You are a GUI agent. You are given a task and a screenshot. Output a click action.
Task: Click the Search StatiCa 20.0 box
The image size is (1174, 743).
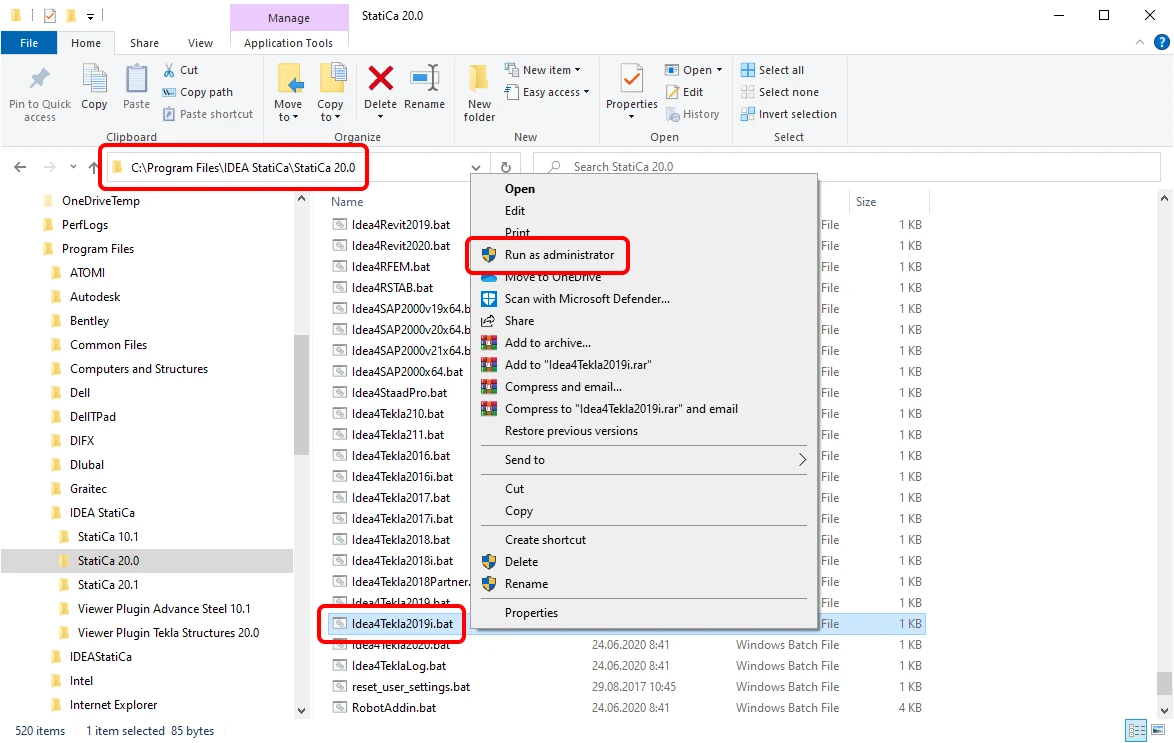coord(846,167)
